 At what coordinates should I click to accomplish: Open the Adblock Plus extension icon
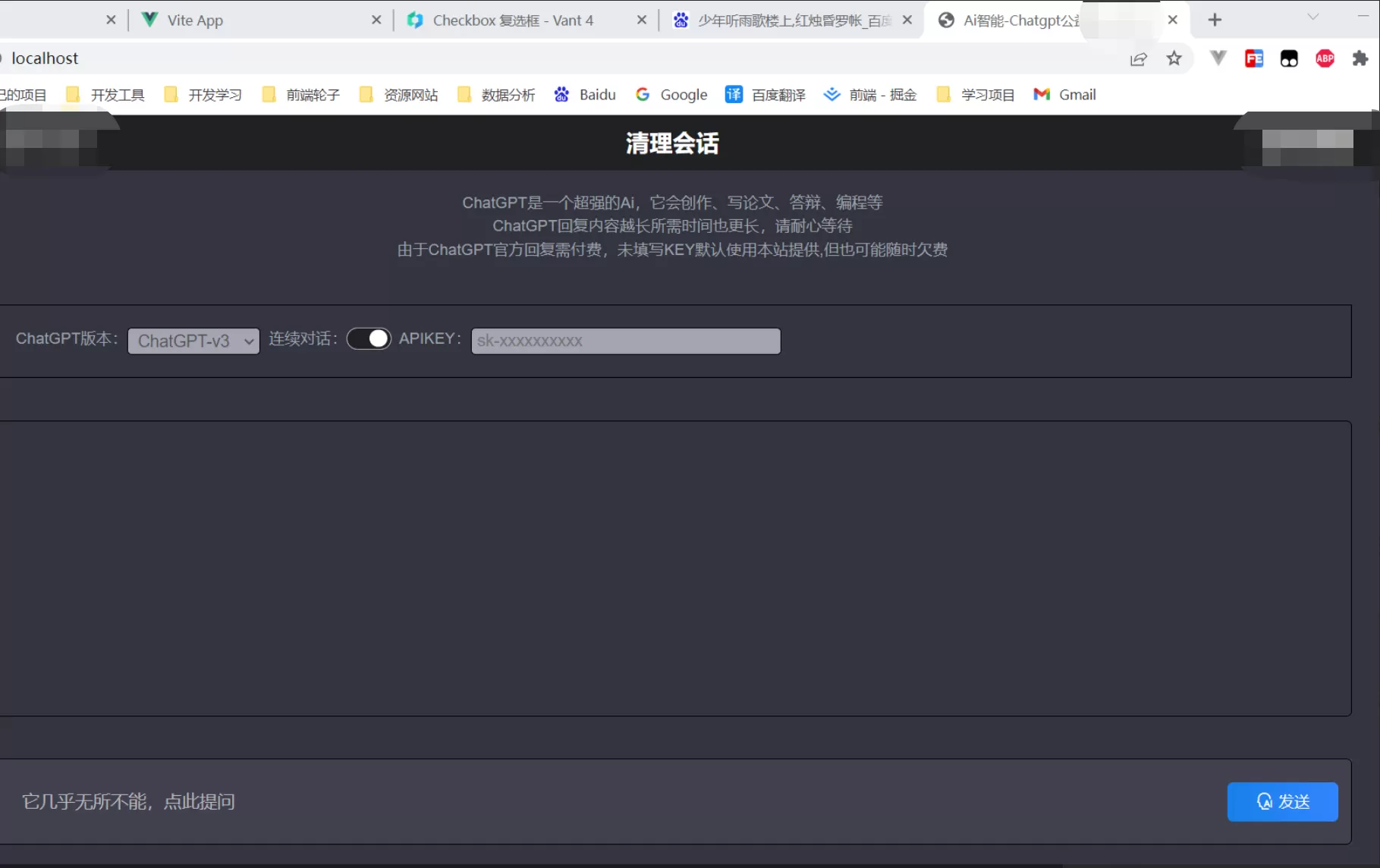pos(1325,58)
